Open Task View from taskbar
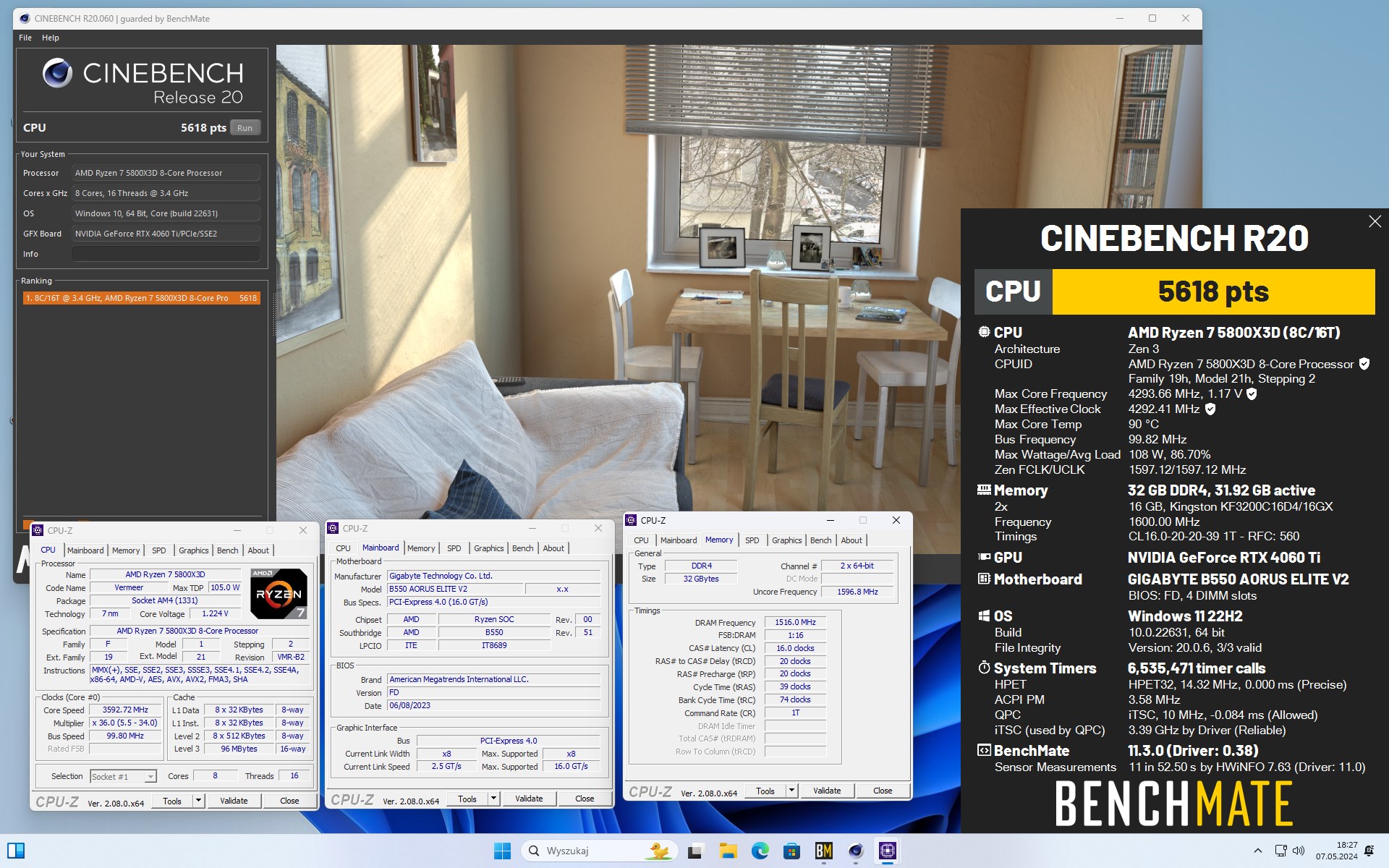1389x868 pixels. pos(695,851)
